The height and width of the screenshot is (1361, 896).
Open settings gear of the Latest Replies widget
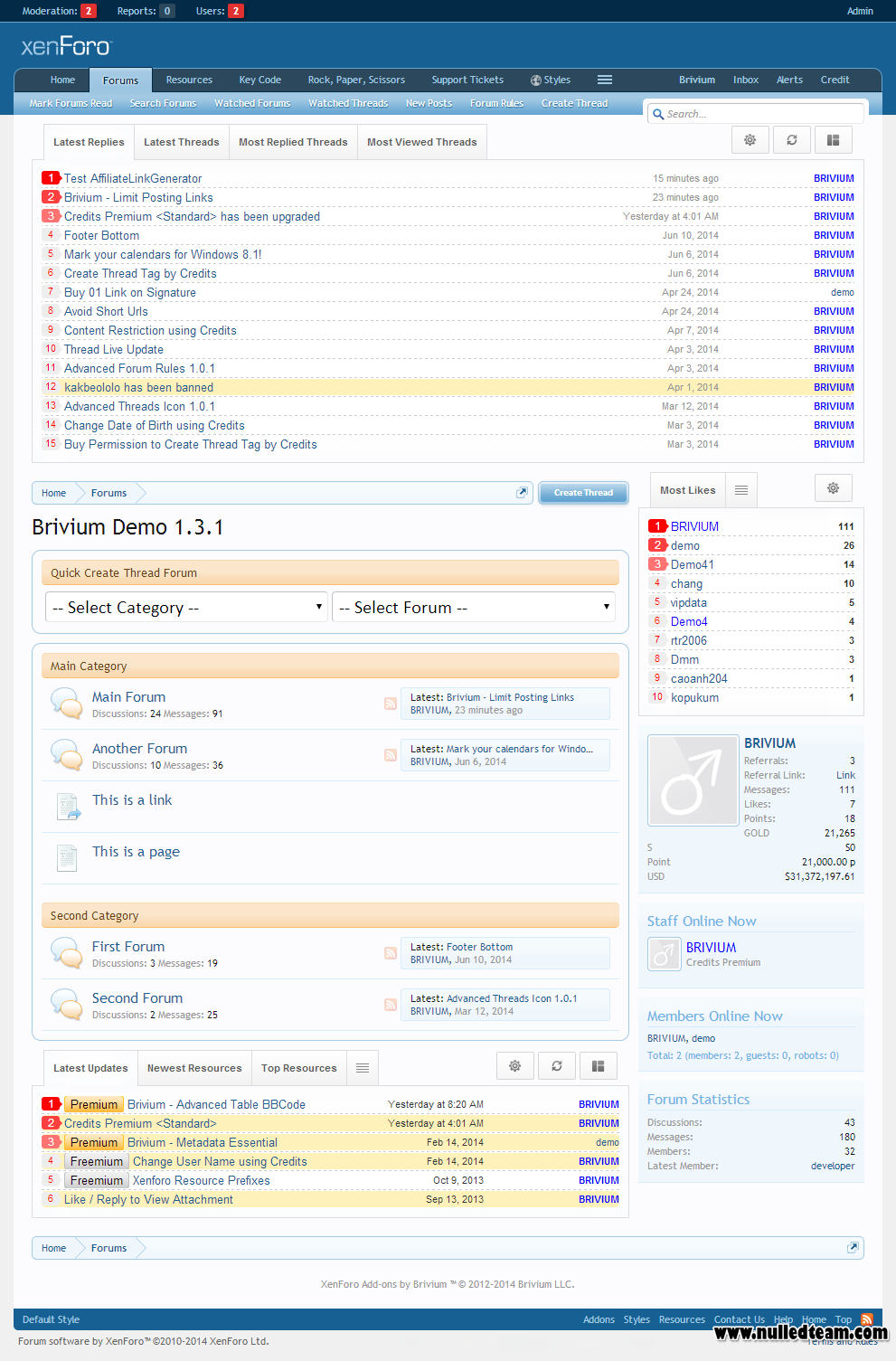pos(750,140)
